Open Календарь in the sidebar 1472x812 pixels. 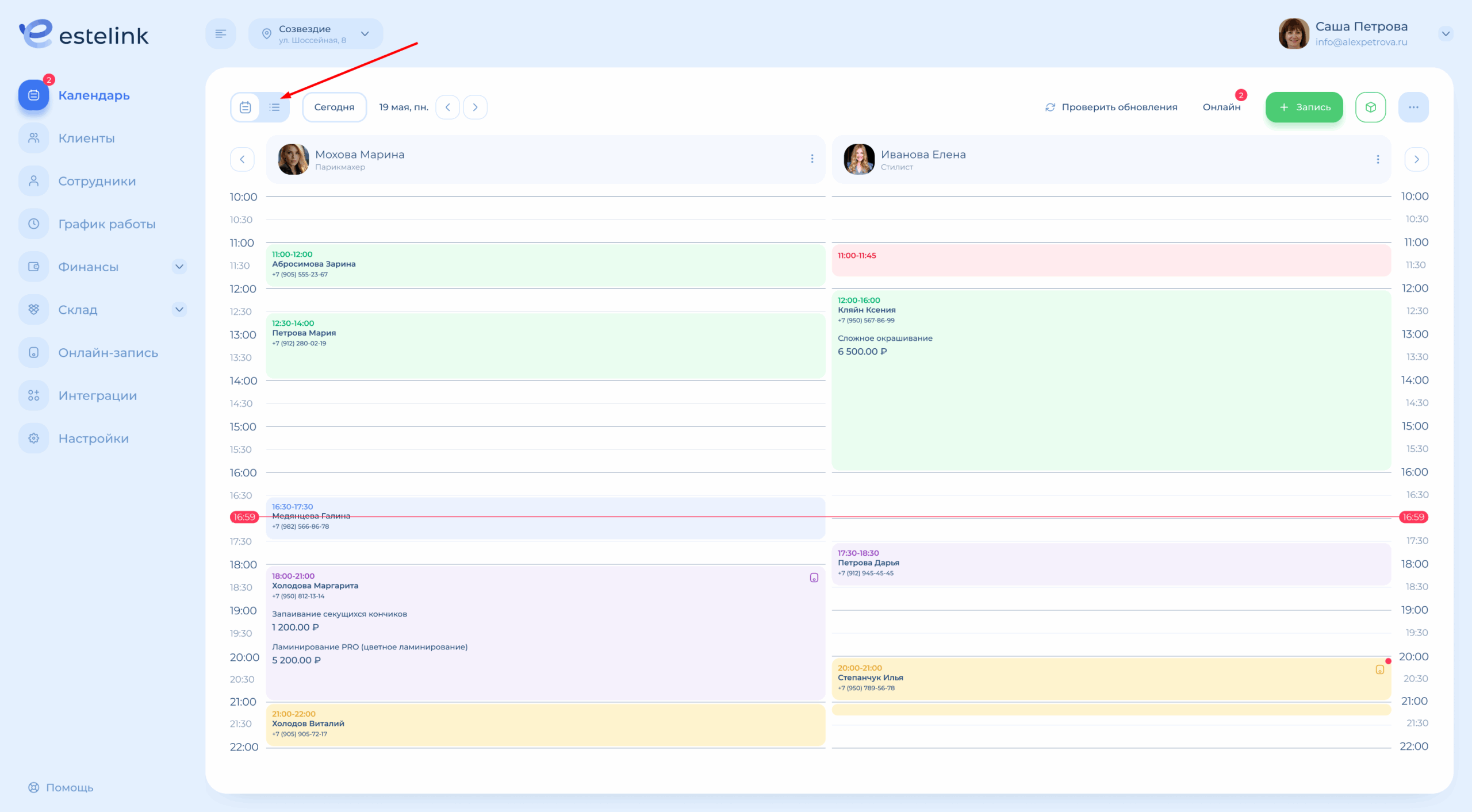coord(94,95)
